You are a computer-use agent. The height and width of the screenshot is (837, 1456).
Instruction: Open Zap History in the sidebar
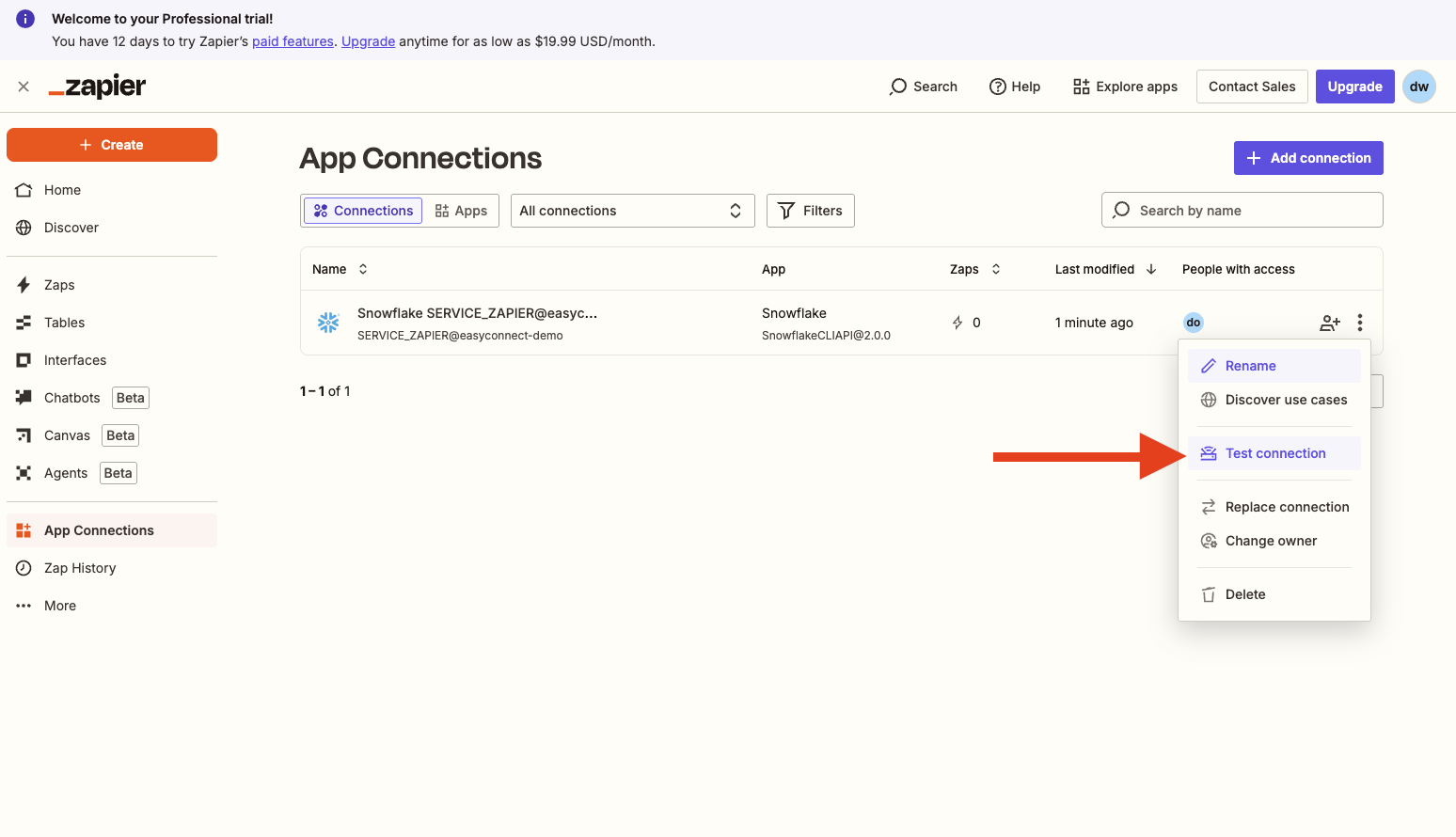pyautogui.click(x=112, y=568)
